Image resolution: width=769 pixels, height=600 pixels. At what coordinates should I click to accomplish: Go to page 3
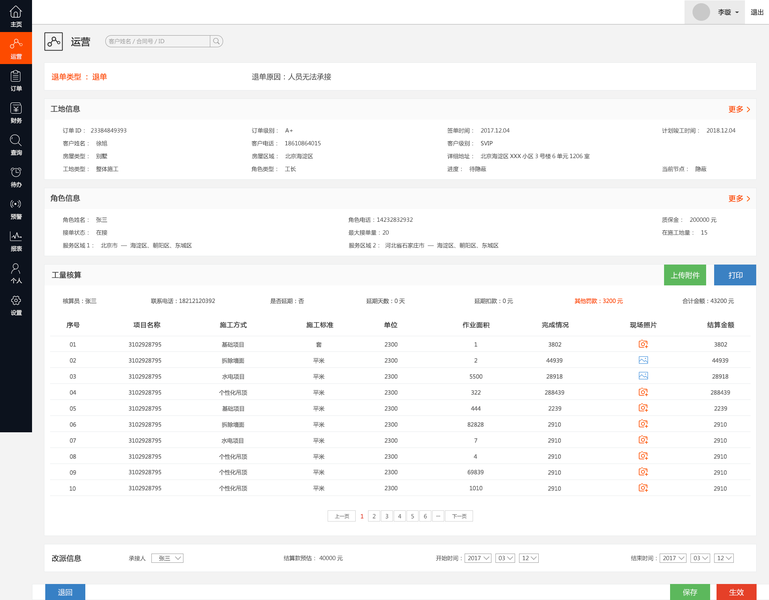tap(386, 516)
